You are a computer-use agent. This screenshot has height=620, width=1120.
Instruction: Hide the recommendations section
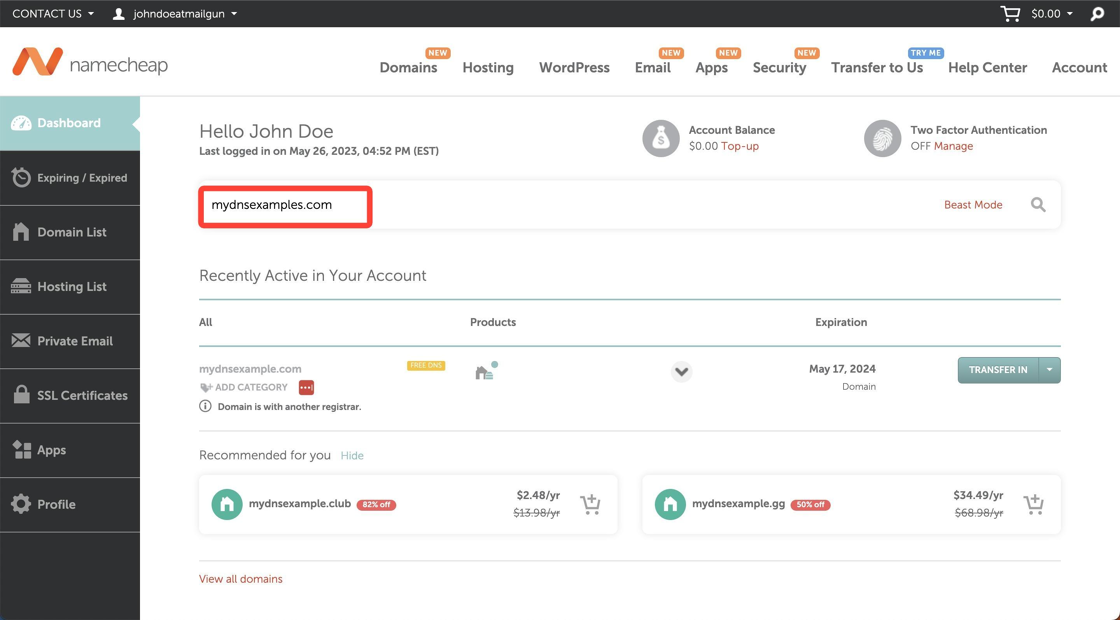coord(352,456)
